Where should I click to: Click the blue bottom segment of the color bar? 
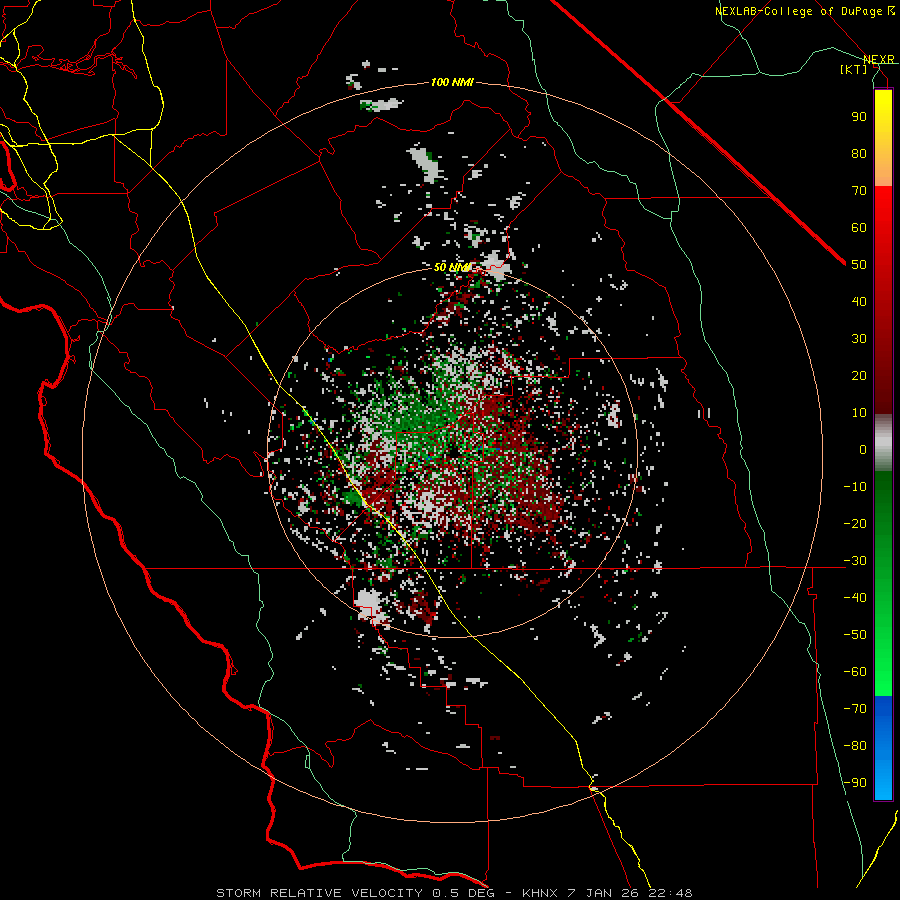point(883,747)
